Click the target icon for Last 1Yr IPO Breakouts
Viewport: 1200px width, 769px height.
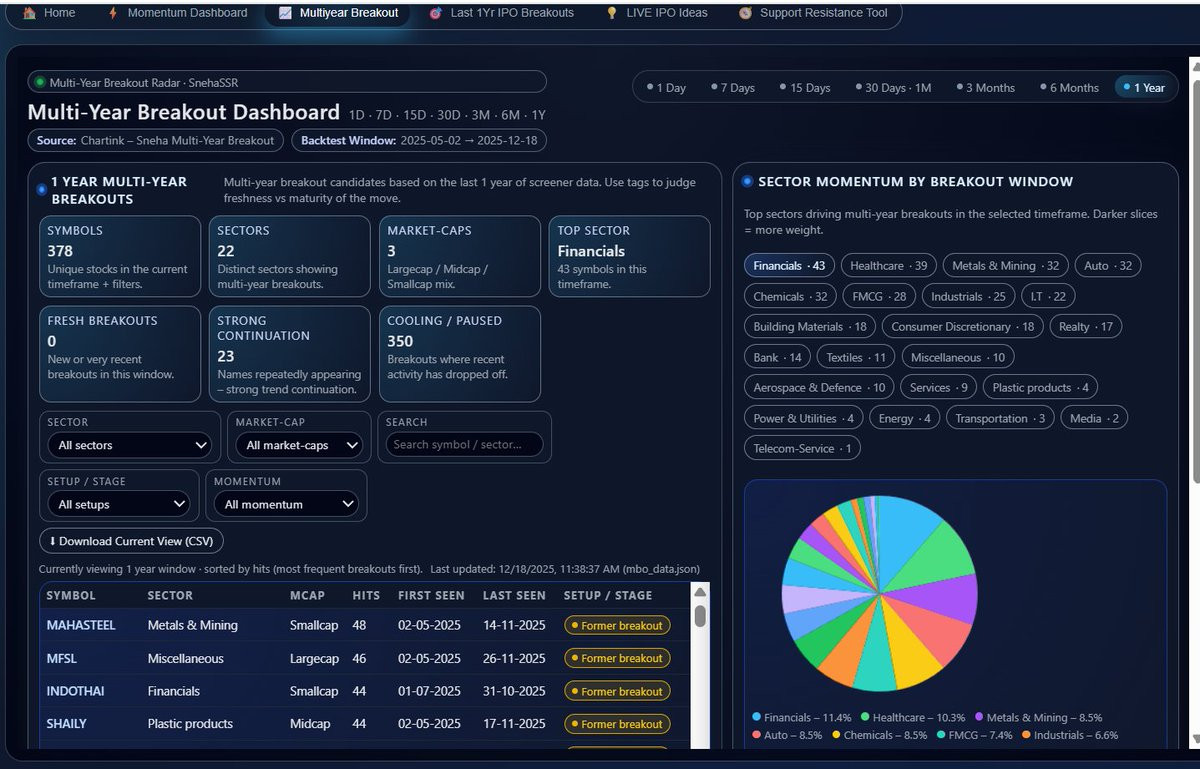435,13
